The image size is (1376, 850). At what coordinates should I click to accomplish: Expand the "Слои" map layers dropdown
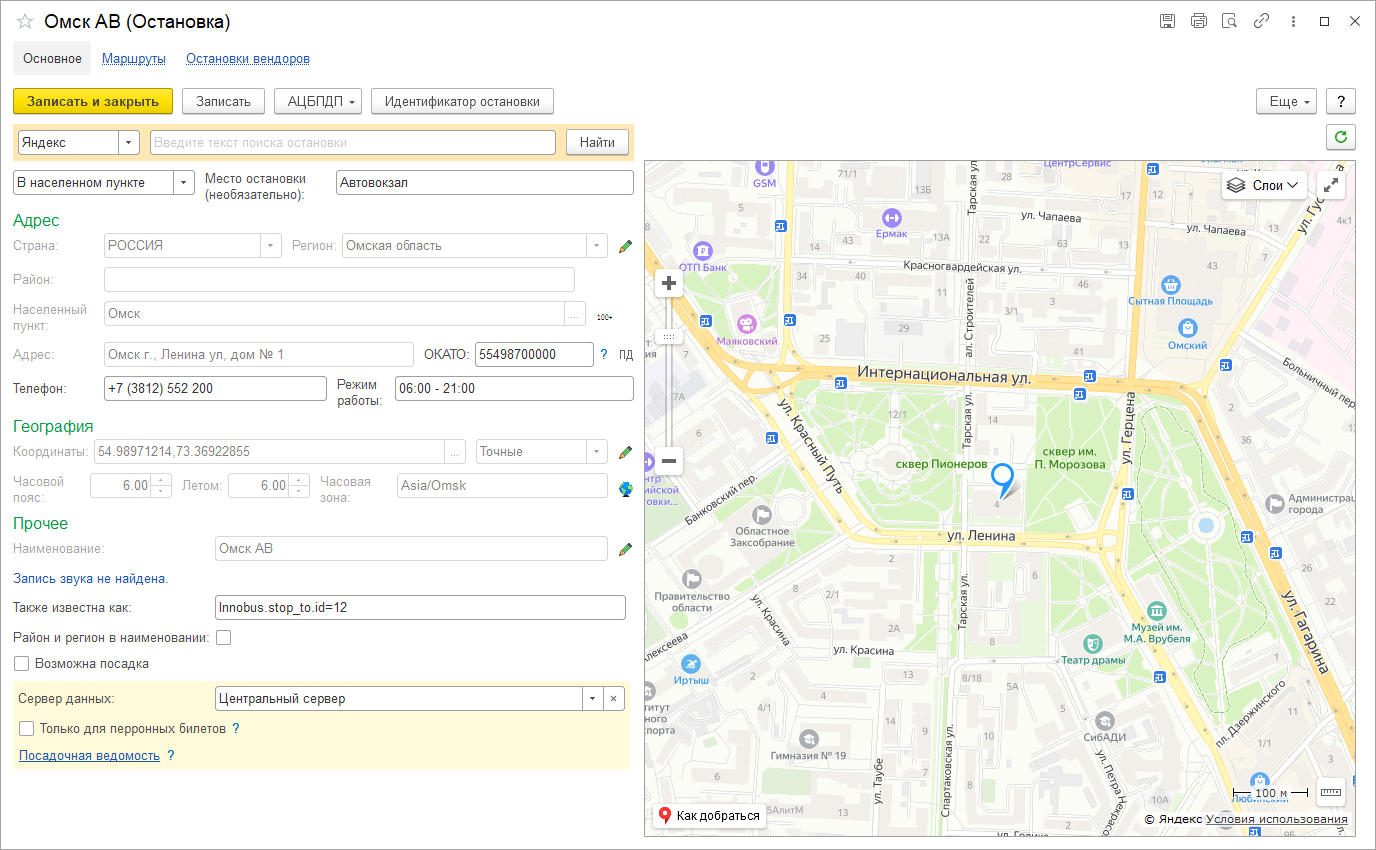point(1264,185)
